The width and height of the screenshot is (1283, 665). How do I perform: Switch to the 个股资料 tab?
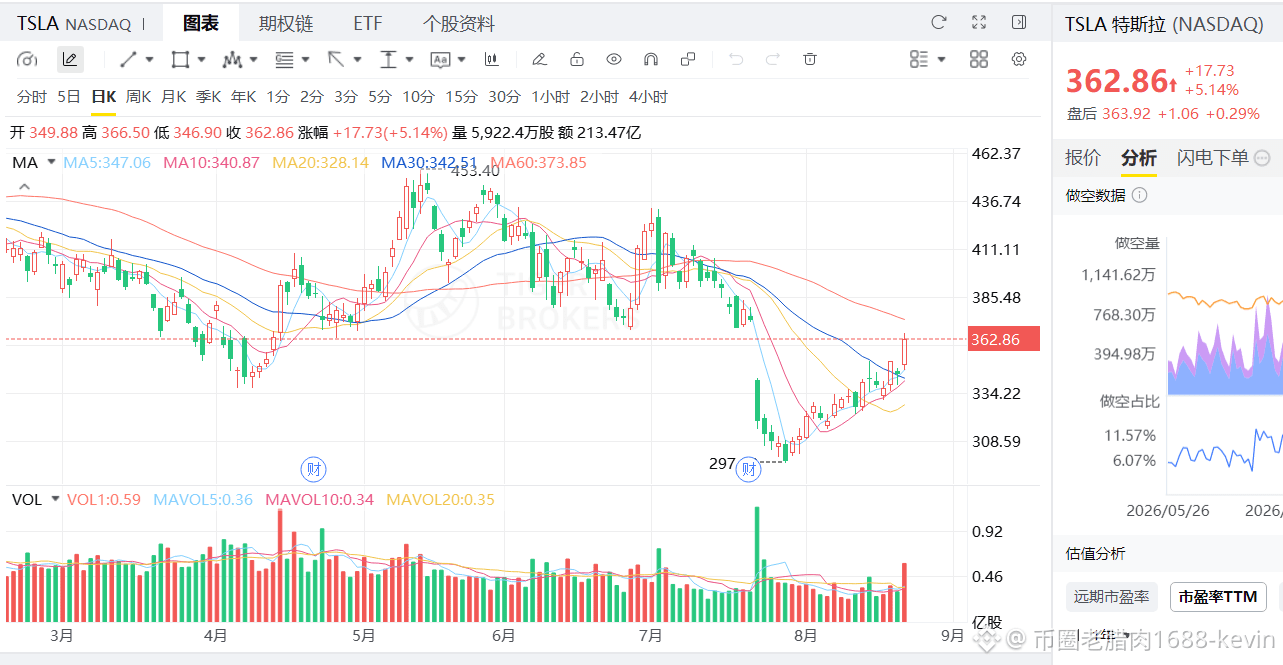458,23
